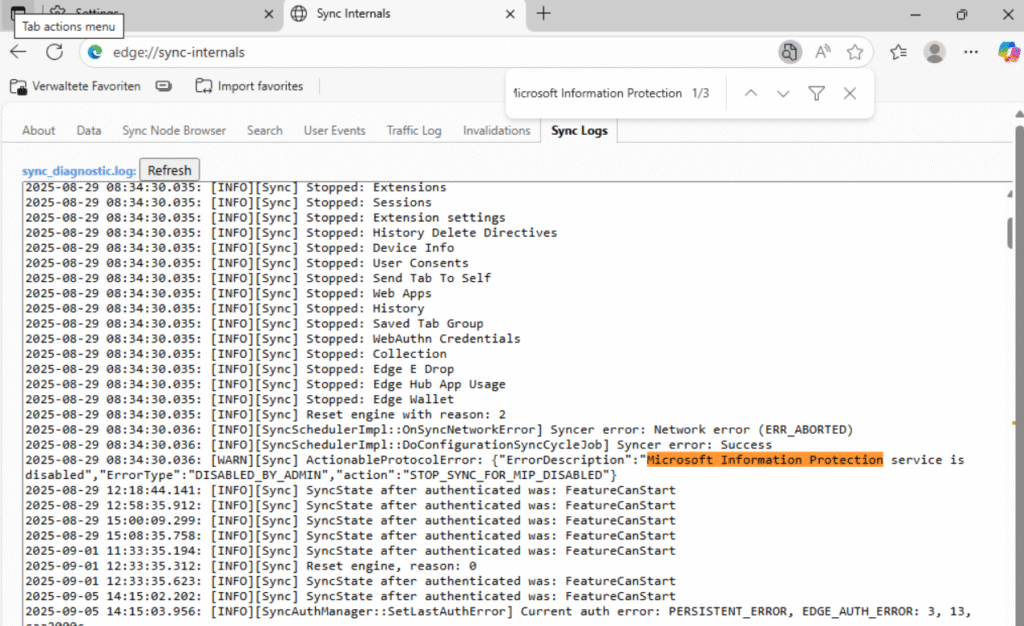Screen dimensions: 1024x626
Task: Switch to the Traffic Log tab
Action: (414, 130)
